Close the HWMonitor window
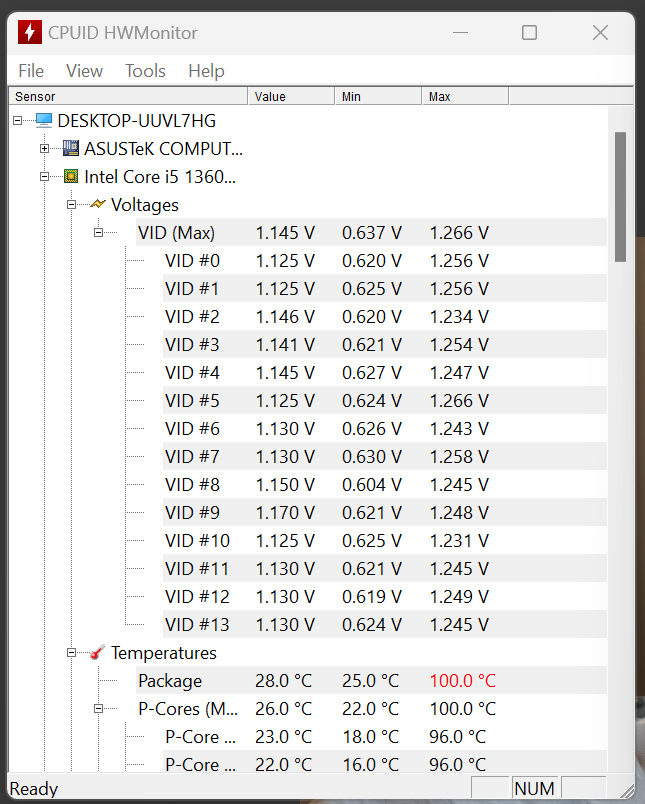Screen dimensions: 645x804 (600, 33)
